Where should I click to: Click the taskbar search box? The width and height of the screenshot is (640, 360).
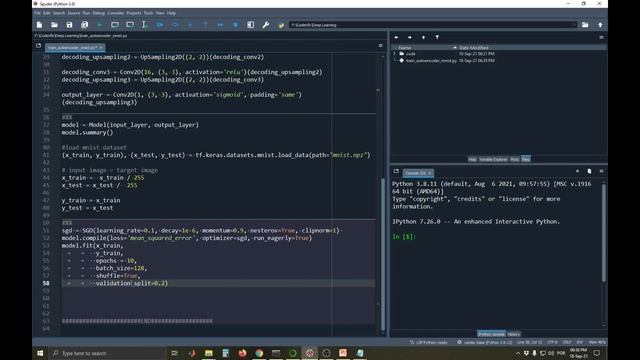(x=107, y=353)
